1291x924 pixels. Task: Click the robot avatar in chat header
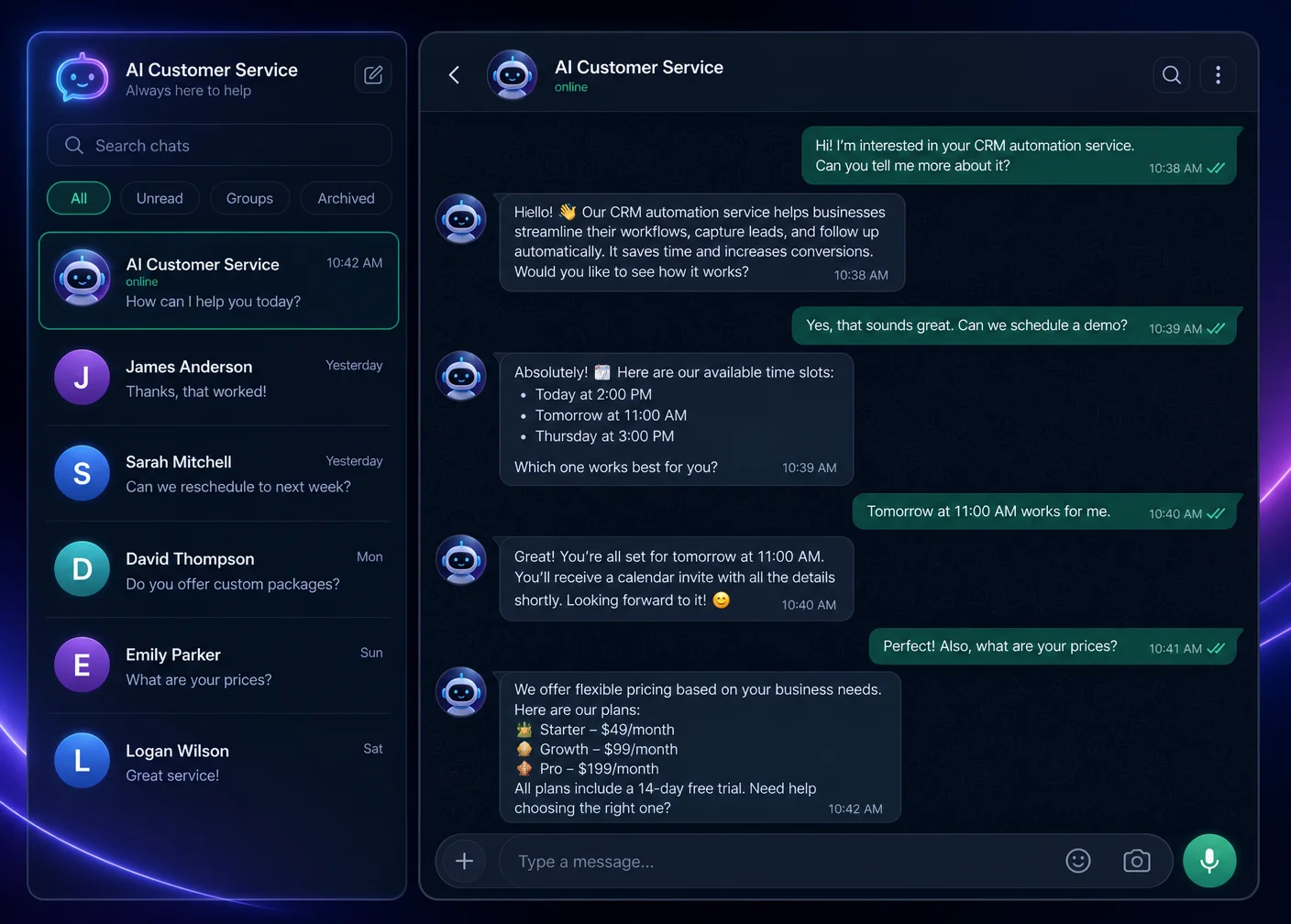(513, 75)
